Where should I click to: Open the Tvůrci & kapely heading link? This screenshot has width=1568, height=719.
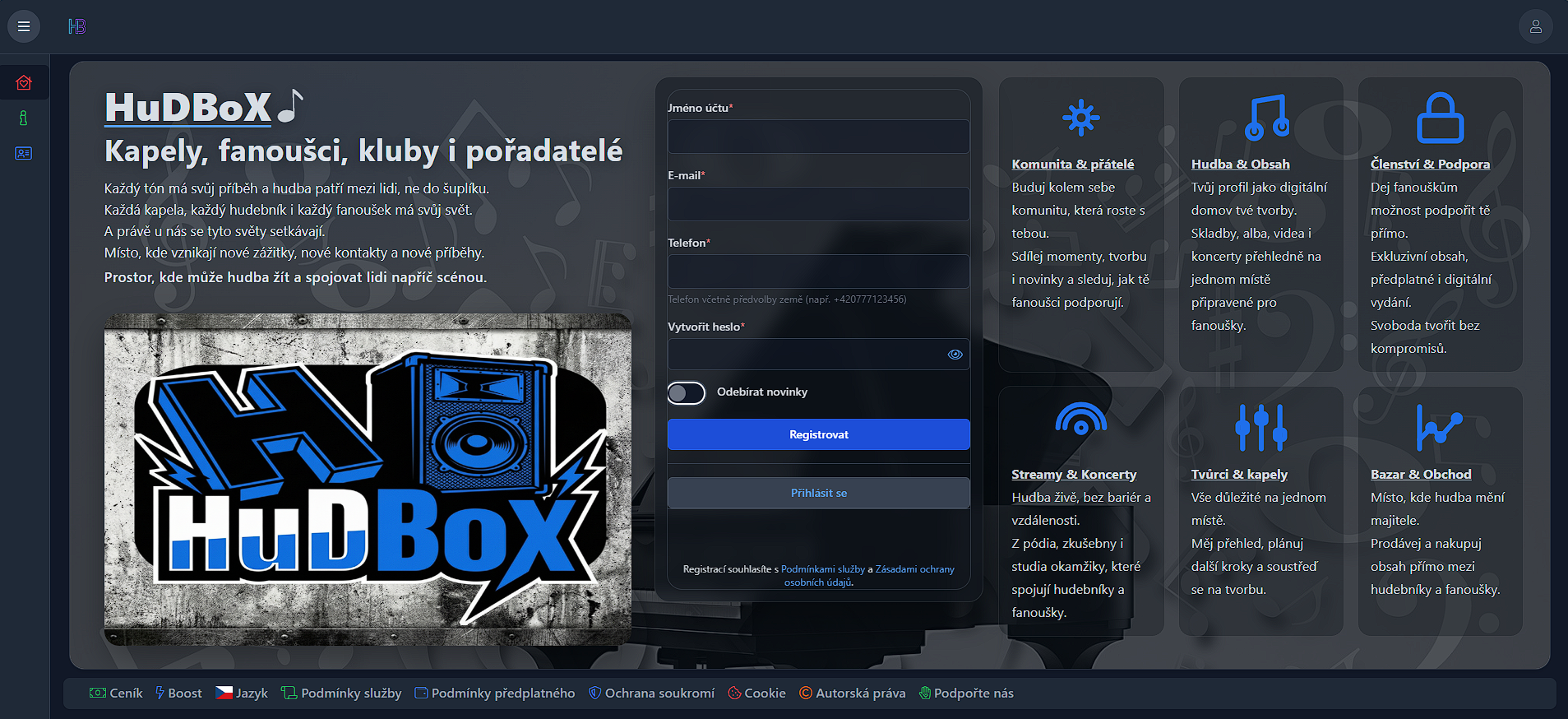click(1239, 474)
